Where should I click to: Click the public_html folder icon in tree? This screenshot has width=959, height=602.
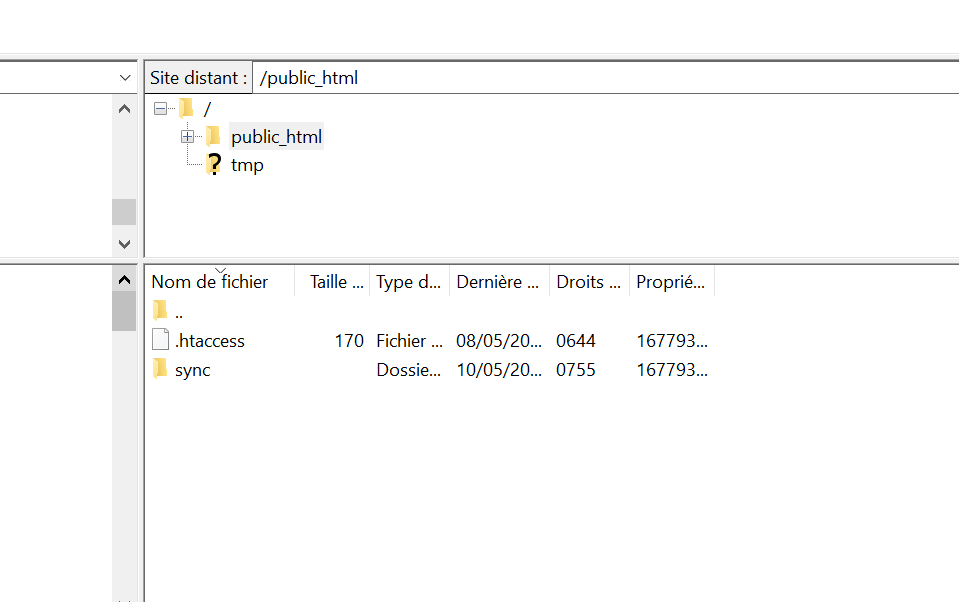[213, 137]
